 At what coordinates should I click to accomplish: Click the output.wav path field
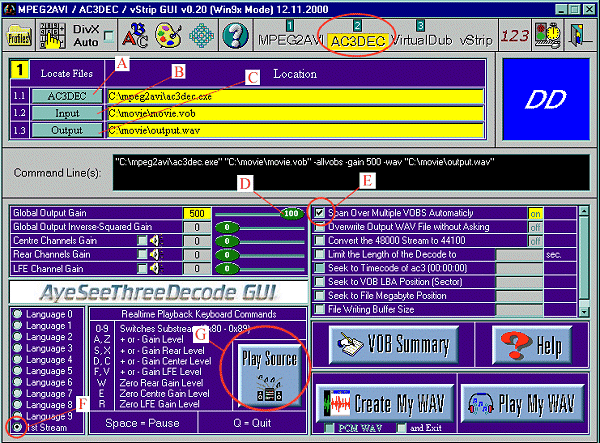coord(295,130)
